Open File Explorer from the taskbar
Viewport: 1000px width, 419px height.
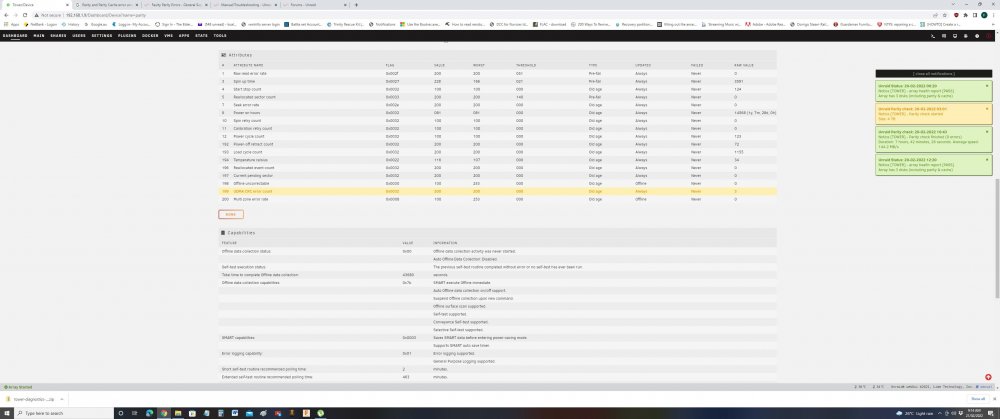177,413
